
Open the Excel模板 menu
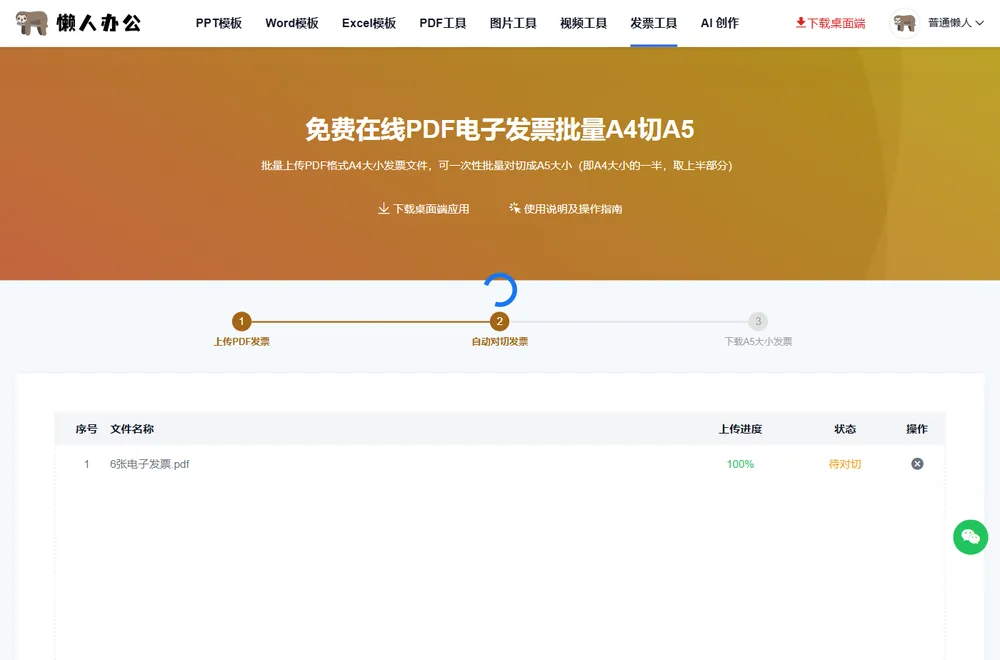point(369,23)
